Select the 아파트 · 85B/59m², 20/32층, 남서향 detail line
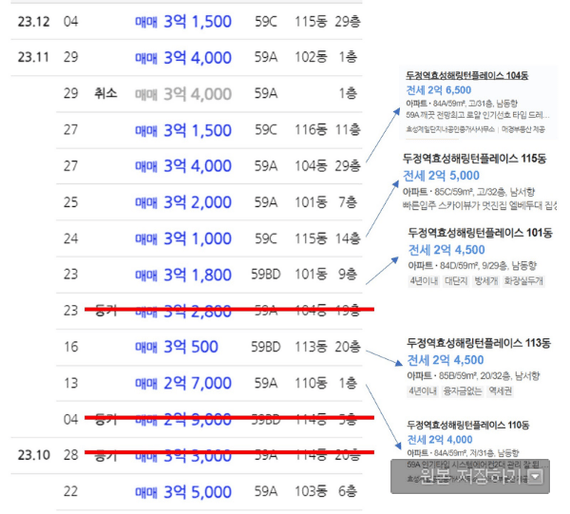 [473, 376]
